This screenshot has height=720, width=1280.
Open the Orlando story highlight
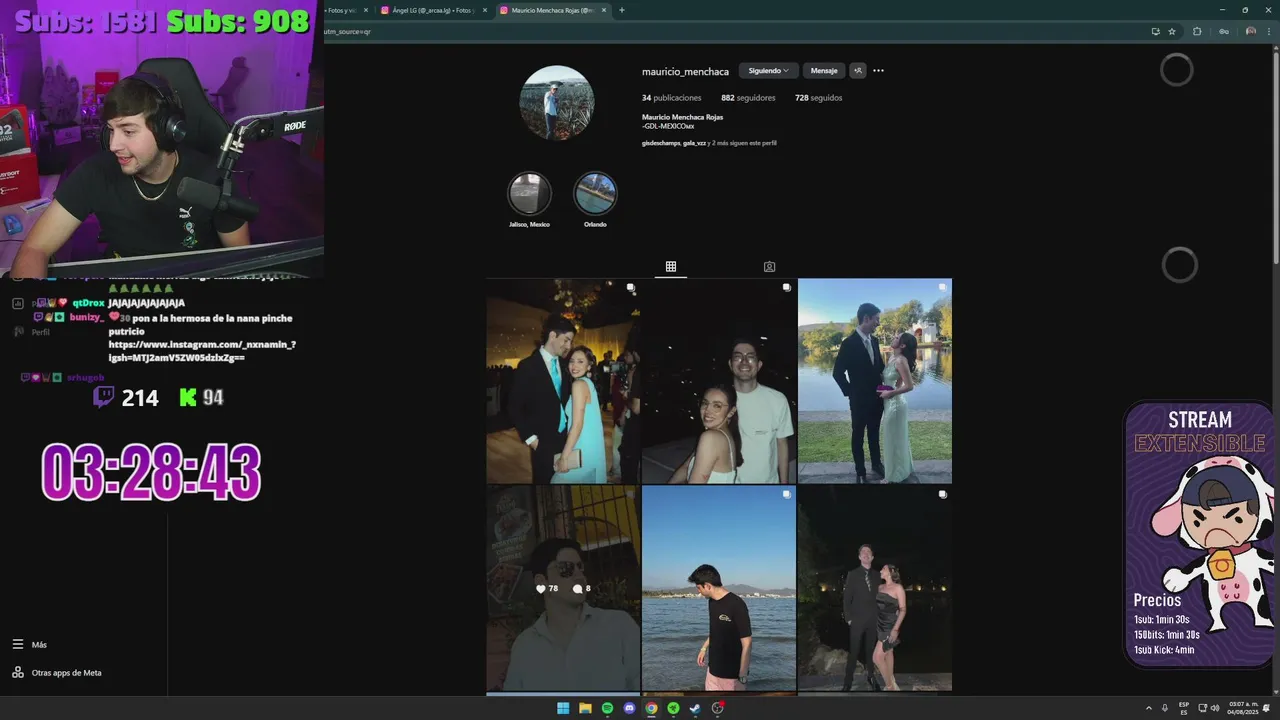click(x=595, y=194)
